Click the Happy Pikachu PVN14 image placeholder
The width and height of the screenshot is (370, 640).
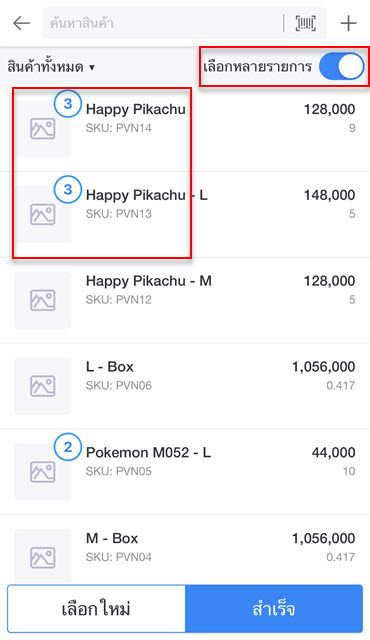click(43, 129)
